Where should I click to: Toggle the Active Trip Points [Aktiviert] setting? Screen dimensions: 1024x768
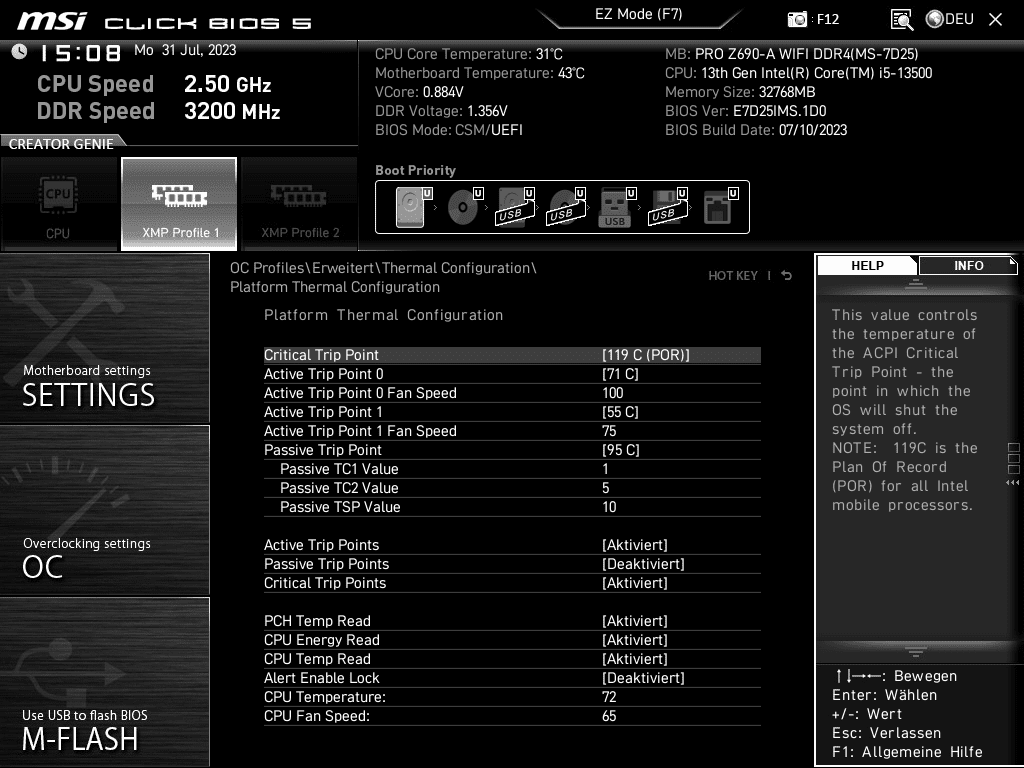click(512, 545)
